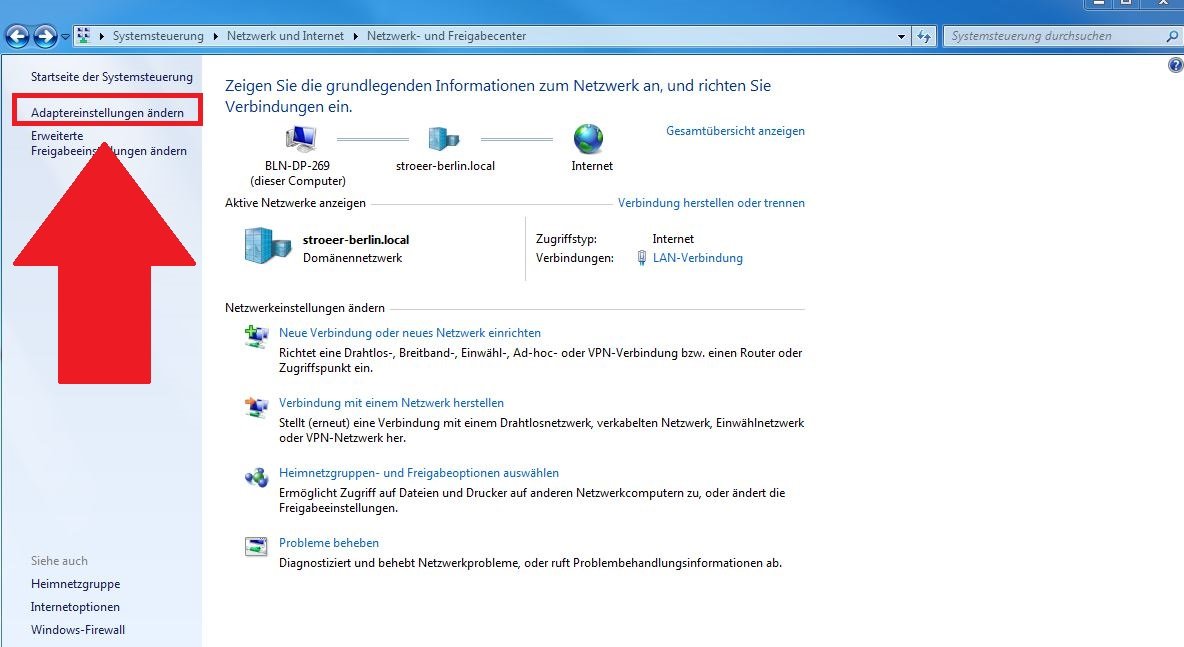Go back with the Back arrow button

(x=17, y=35)
